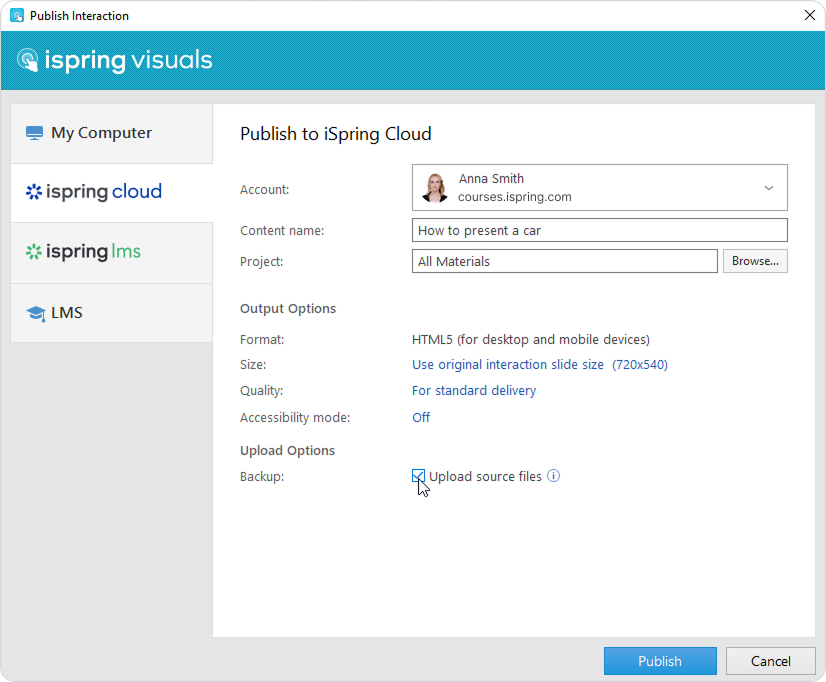The width and height of the screenshot is (826, 682).
Task: Click the Content name text field
Action: (x=599, y=230)
